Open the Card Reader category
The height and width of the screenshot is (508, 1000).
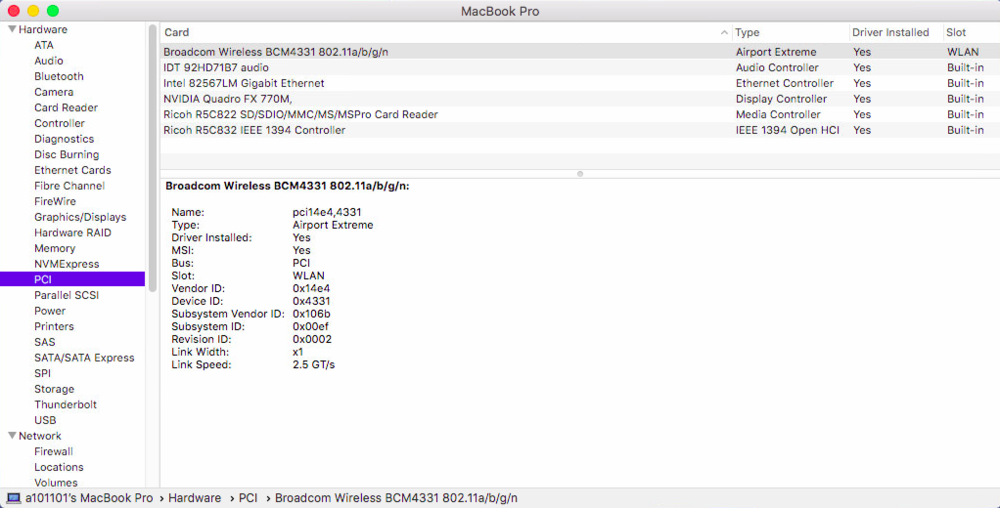pyautogui.click(x=66, y=107)
